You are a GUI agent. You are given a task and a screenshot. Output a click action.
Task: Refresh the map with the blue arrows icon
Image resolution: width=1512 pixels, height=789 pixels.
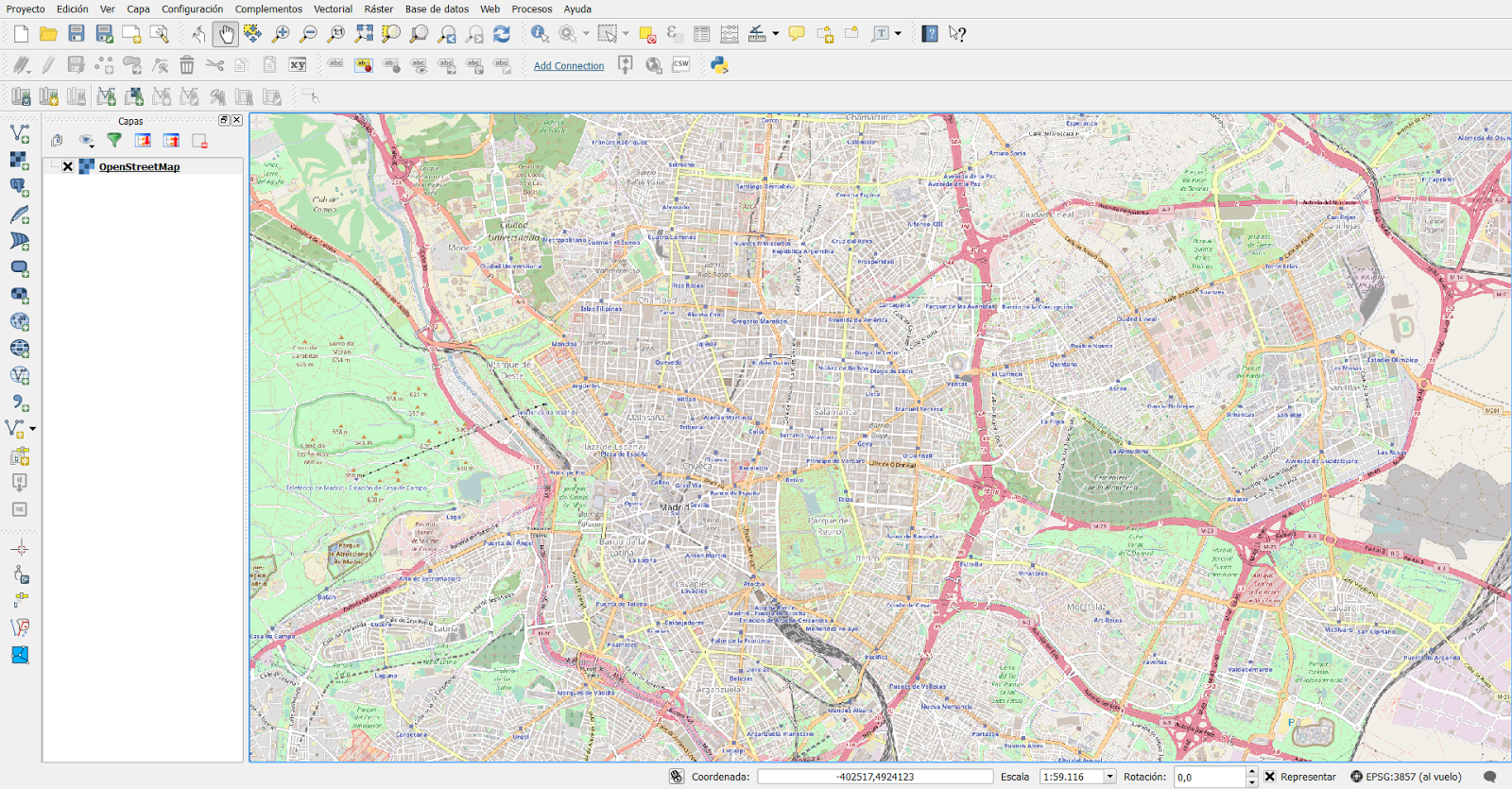point(502,34)
